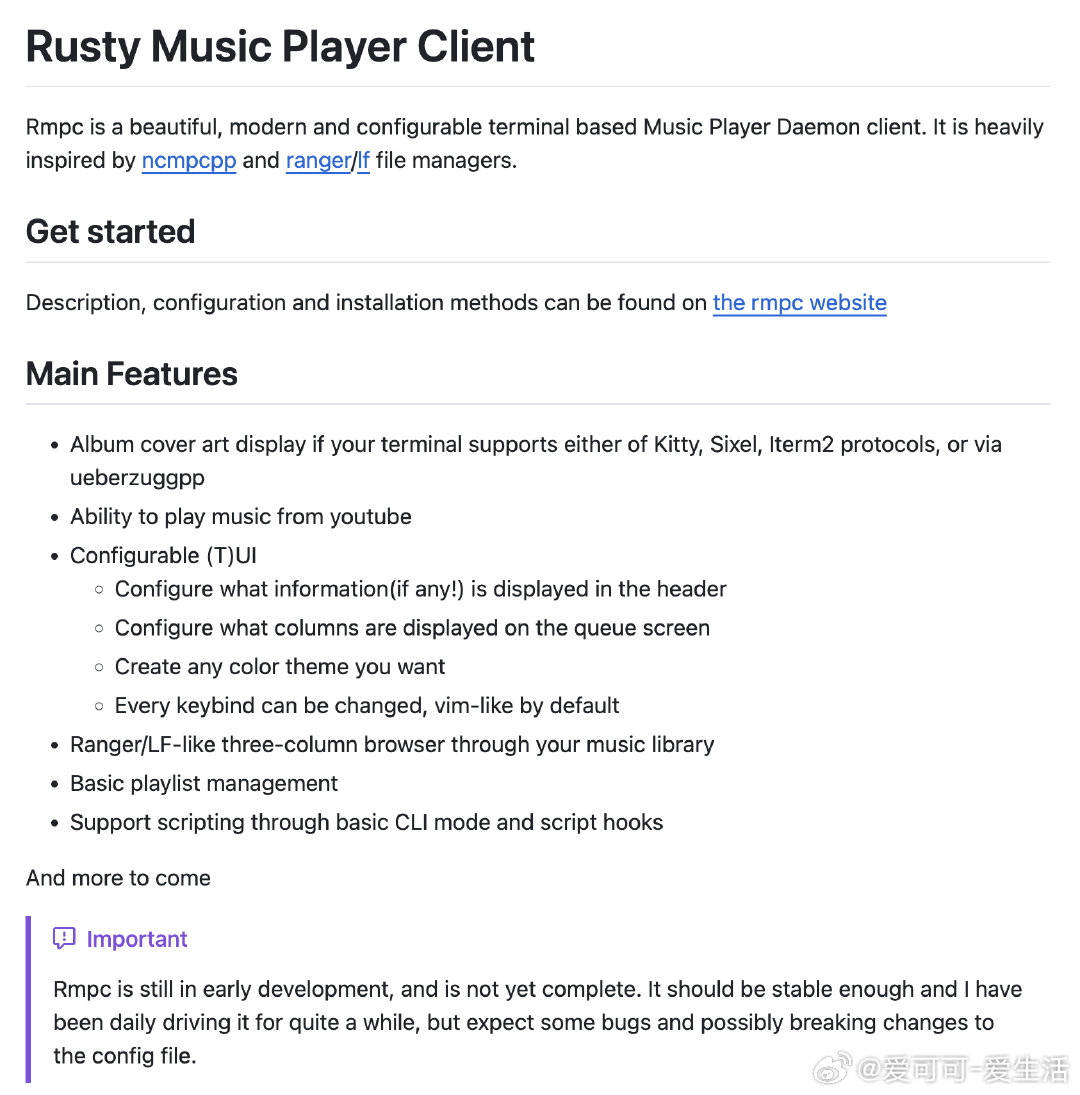1080x1095 pixels.
Task: Follow the ranger hyperlink
Action: click(318, 161)
